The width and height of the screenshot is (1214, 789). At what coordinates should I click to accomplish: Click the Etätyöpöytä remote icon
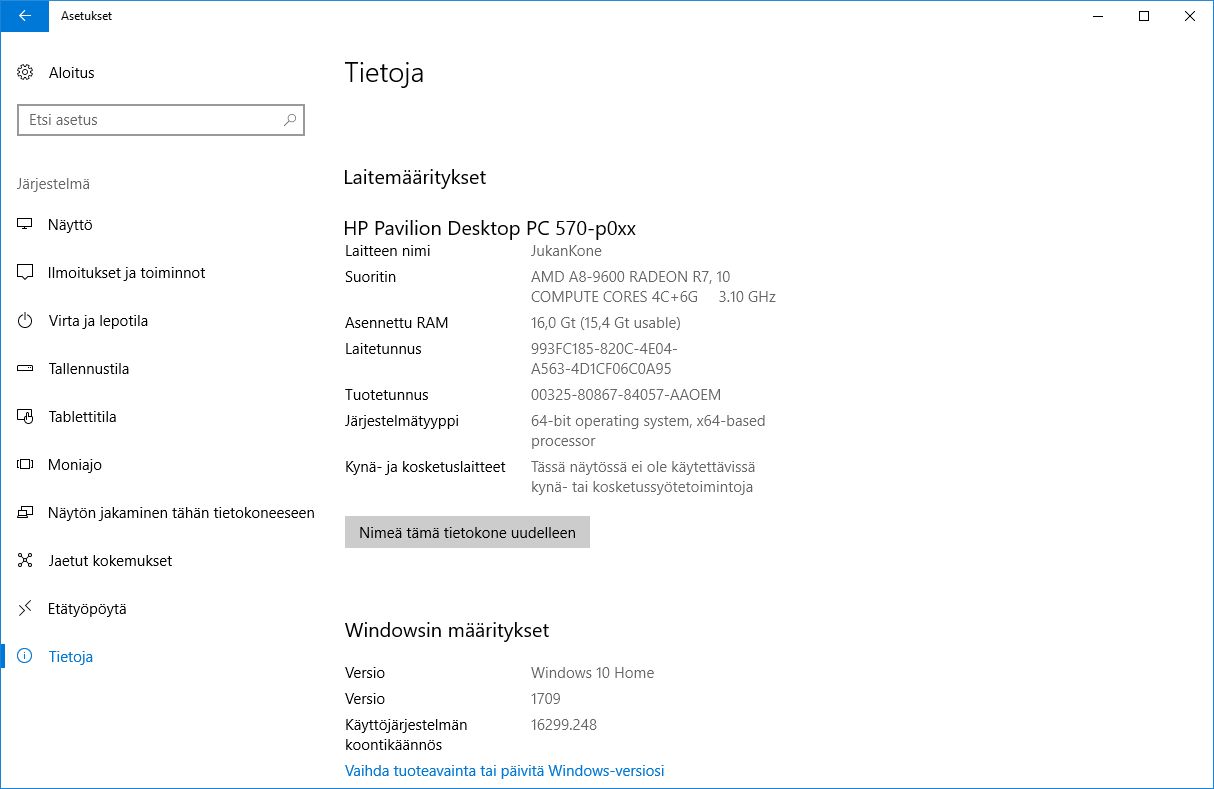26,609
